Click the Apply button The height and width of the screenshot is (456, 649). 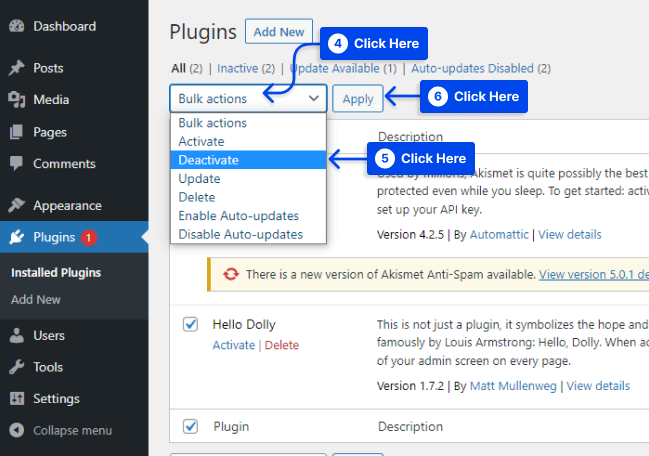point(358,98)
